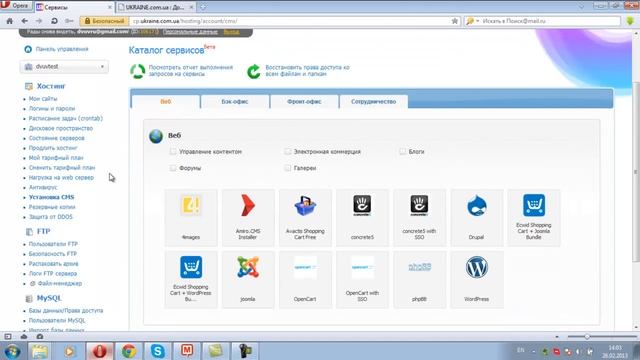Tick the Управление контентом checkbox
Viewport: 640px width, 360px height.
pyautogui.click(x=173, y=151)
